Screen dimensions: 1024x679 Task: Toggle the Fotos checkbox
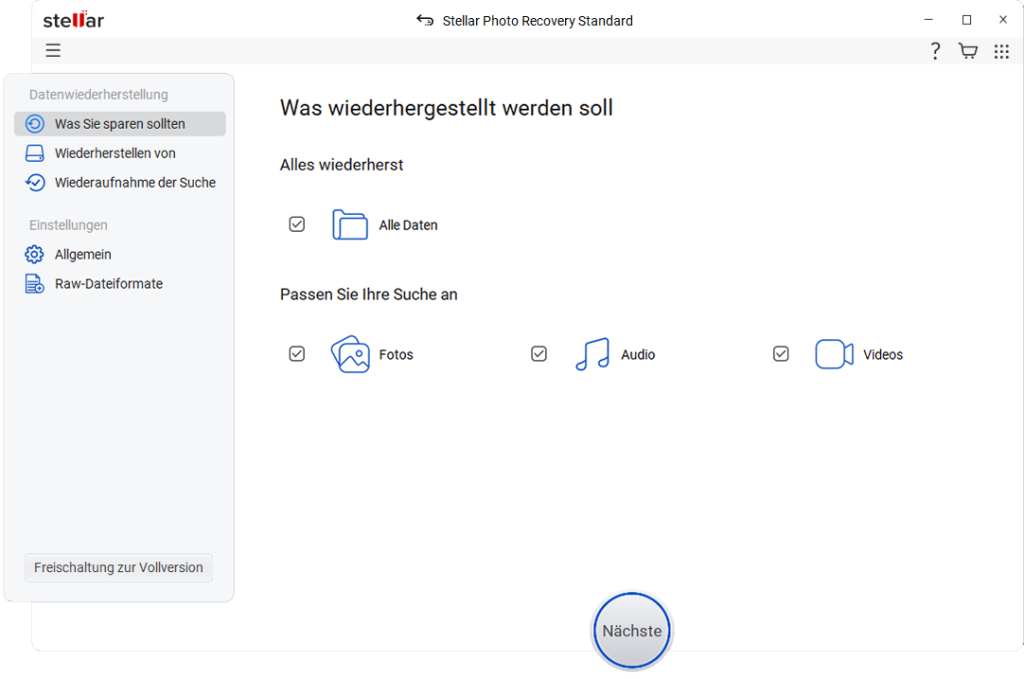pos(297,354)
